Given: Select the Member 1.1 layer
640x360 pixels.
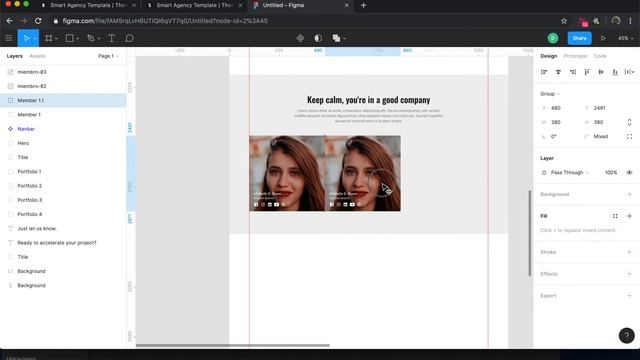Looking at the screenshot, I should click(x=63, y=100).
